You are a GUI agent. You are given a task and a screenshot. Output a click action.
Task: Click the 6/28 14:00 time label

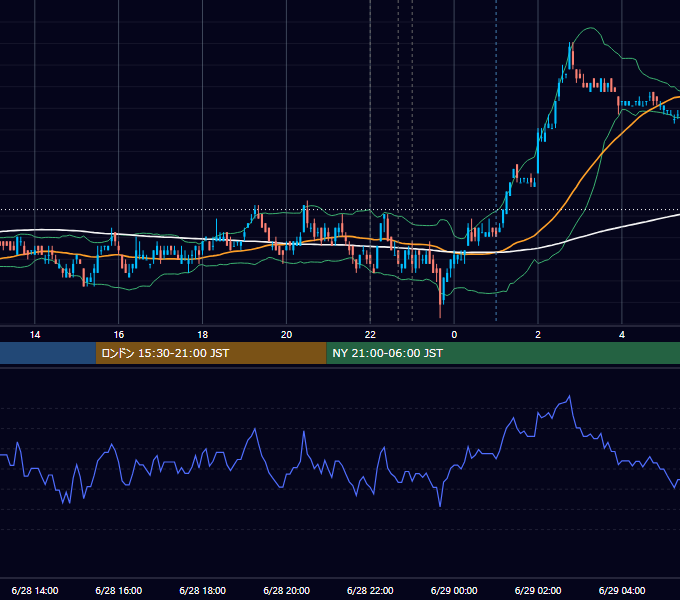point(35,590)
